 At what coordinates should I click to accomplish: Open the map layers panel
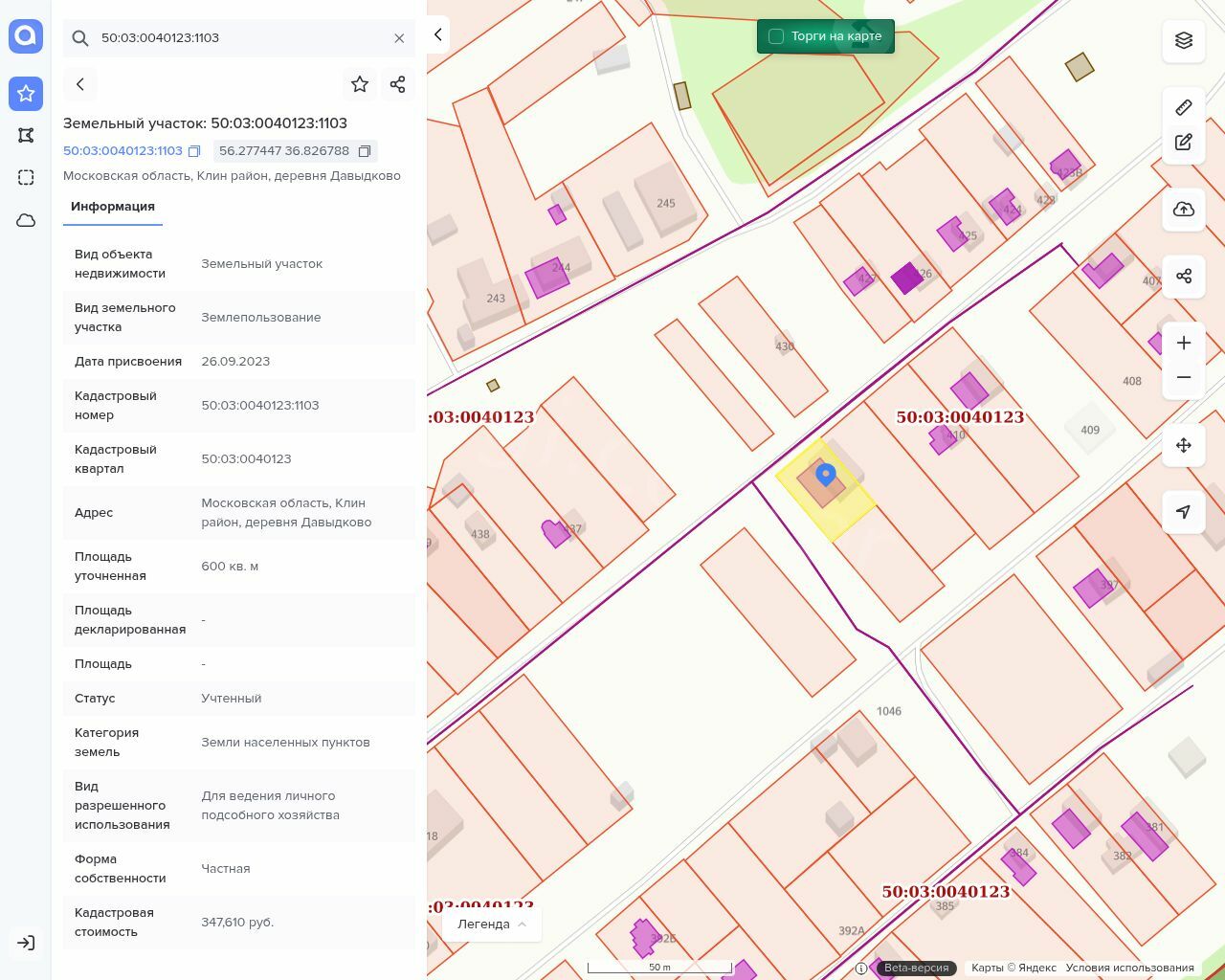(1184, 40)
